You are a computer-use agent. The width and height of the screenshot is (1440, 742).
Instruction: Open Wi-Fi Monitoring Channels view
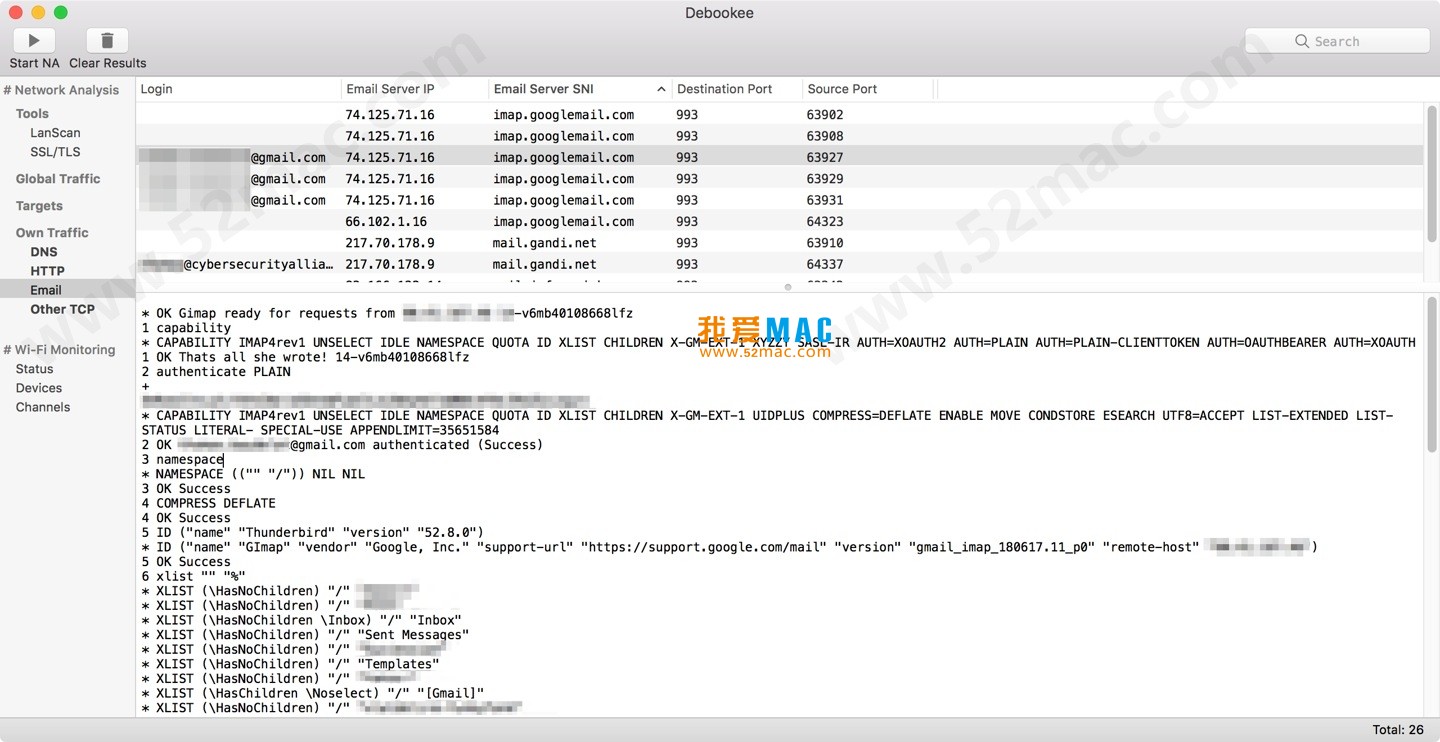[x=43, y=407]
